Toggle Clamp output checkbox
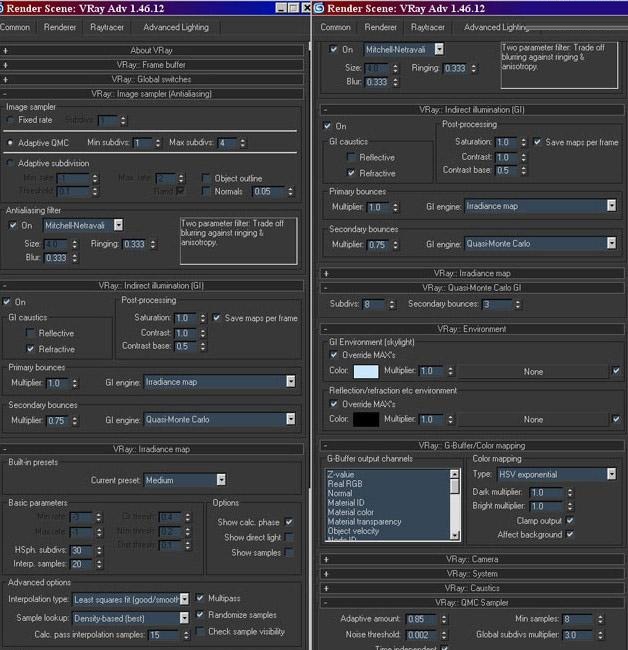This screenshot has height=650, width=628. point(570,520)
